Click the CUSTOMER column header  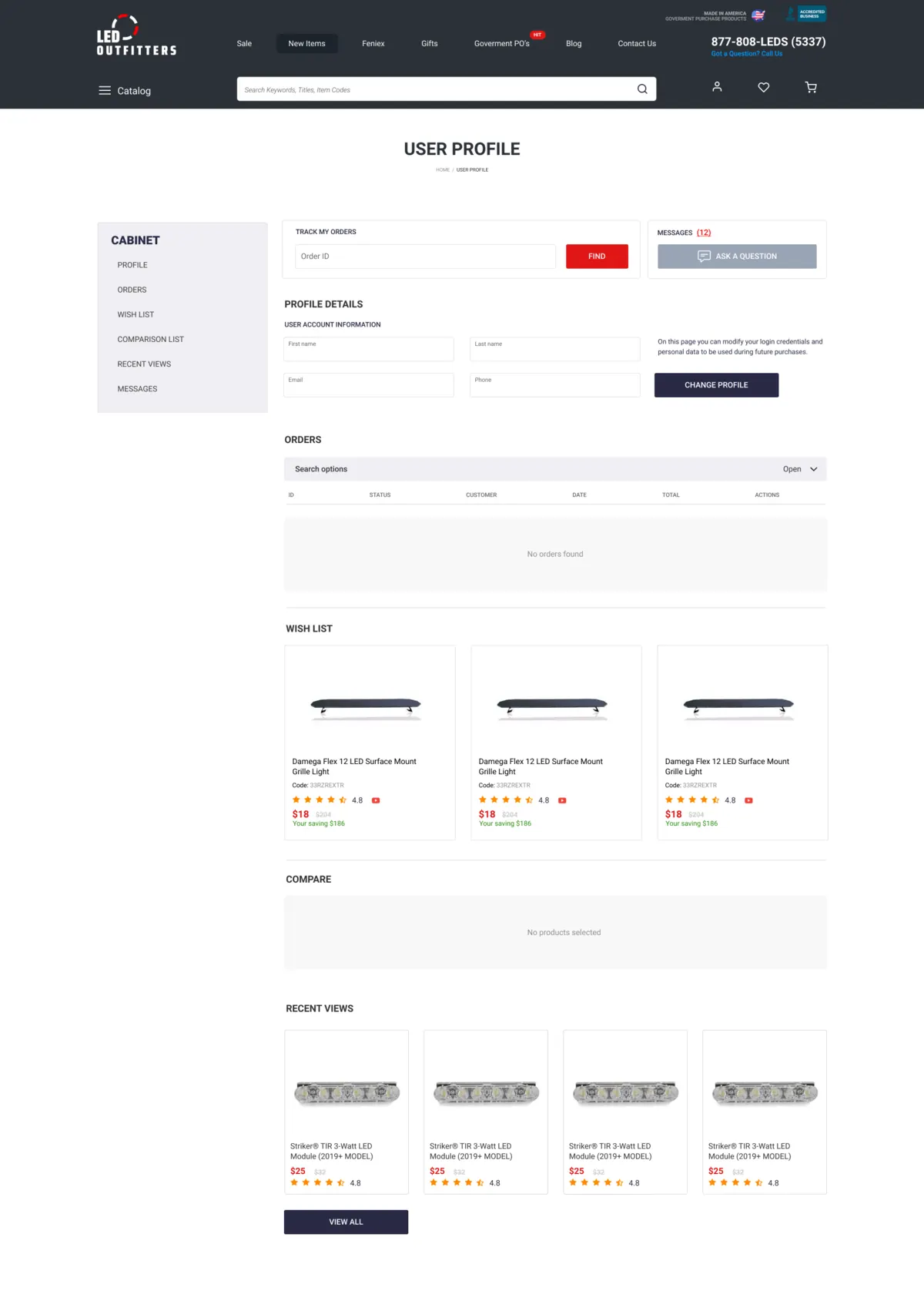(x=481, y=495)
